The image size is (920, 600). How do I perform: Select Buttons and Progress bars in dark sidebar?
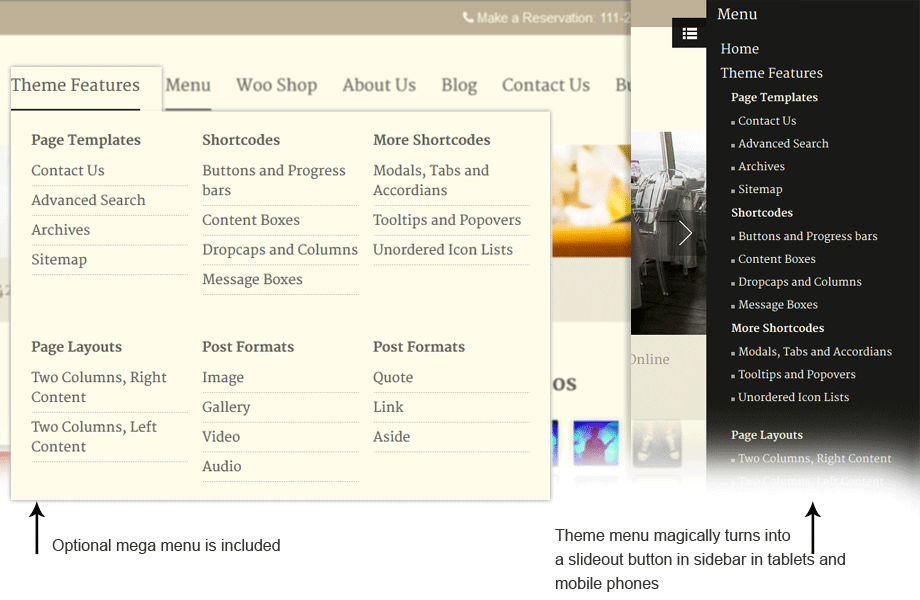(808, 236)
